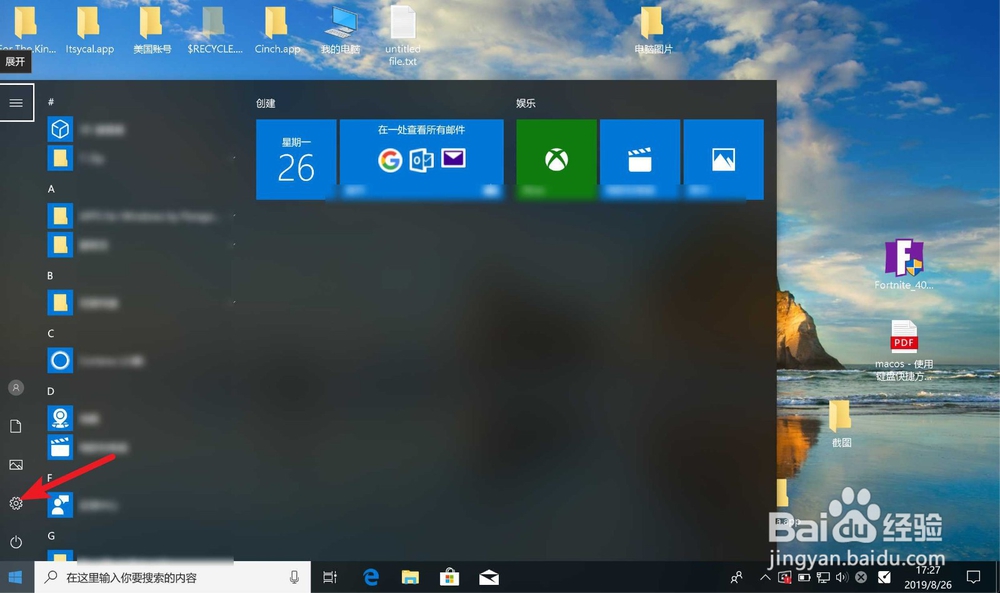Click the People icon in the taskbar
Screen dimensions: 1000x593
click(737, 577)
